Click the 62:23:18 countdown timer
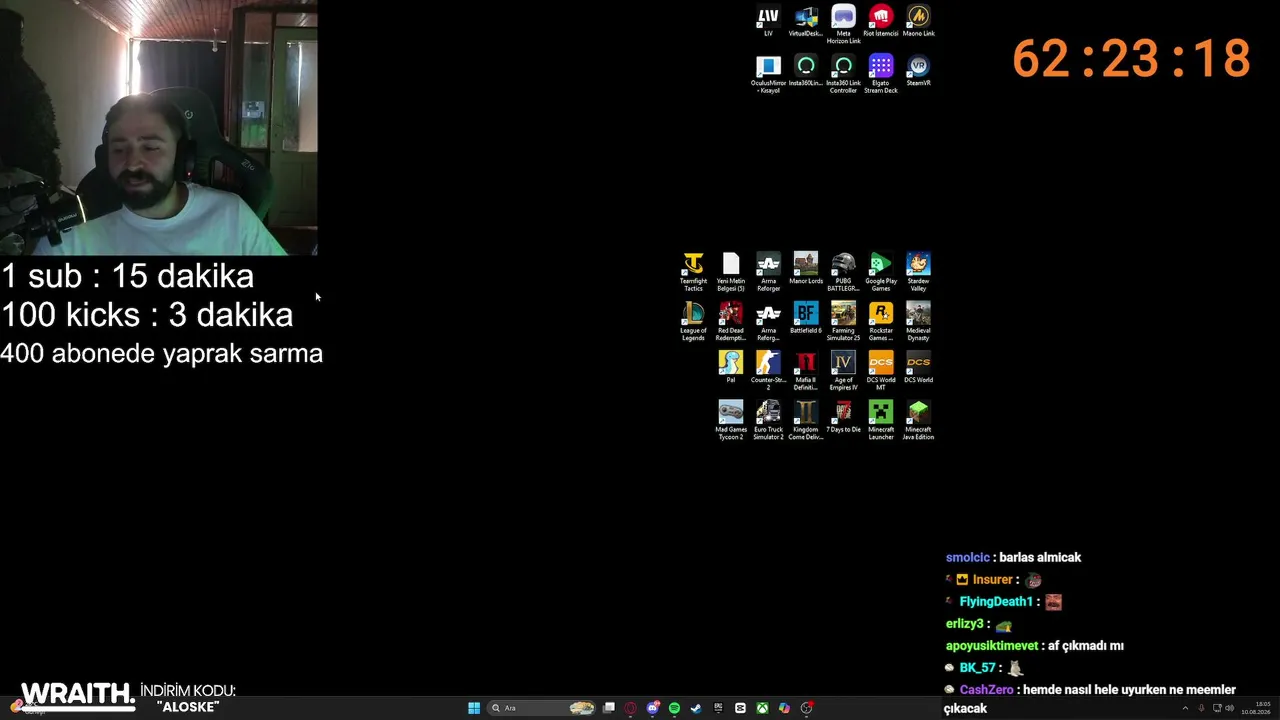The width and height of the screenshot is (1280, 720). (x=1131, y=59)
